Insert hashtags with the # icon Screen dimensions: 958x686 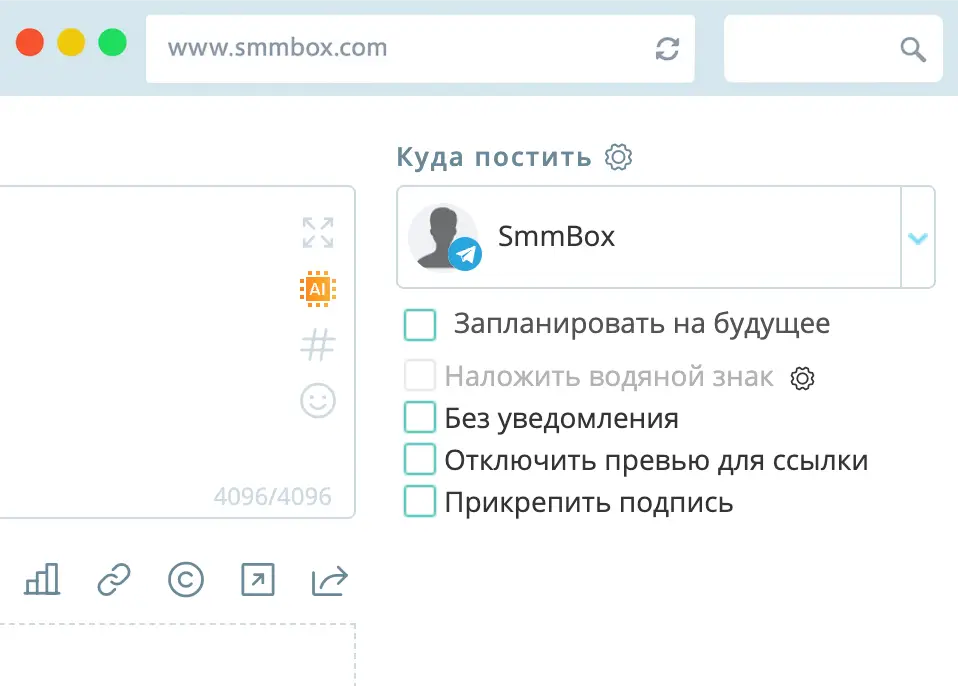[318, 345]
